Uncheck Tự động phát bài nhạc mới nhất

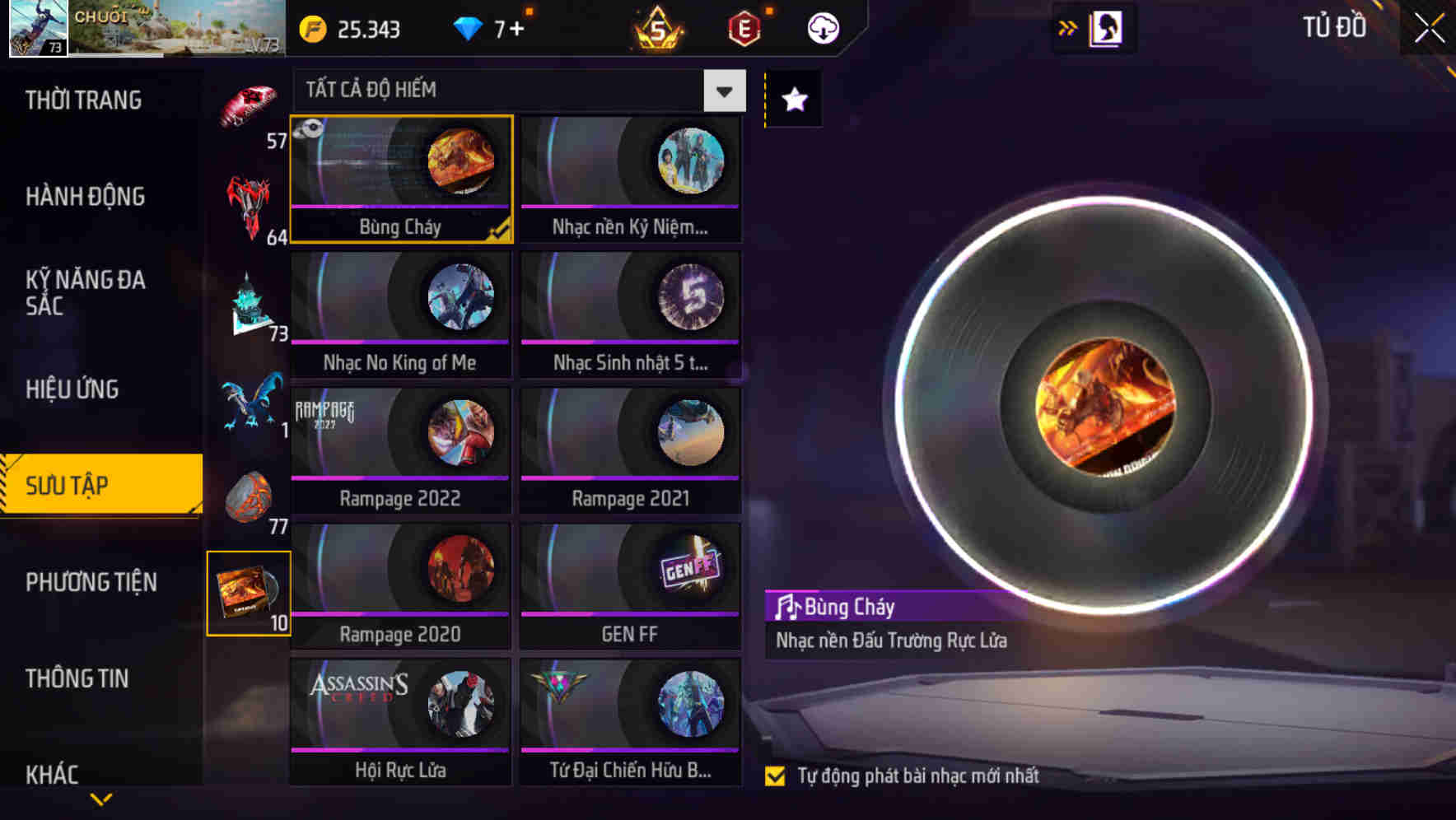(x=775, y=776)
